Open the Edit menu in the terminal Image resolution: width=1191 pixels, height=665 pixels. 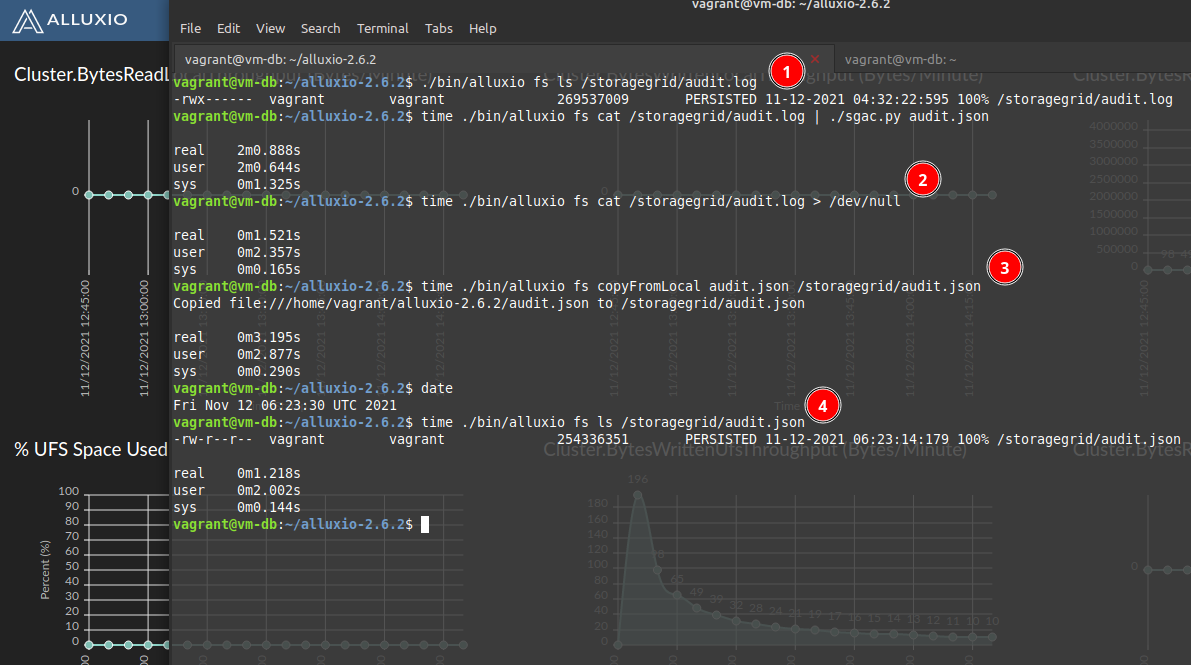pos(228,28)
